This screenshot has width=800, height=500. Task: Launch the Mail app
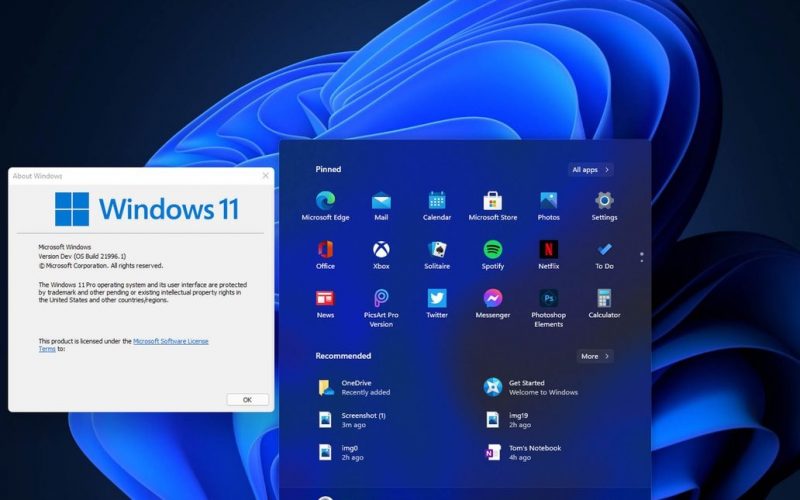point(381,206)
